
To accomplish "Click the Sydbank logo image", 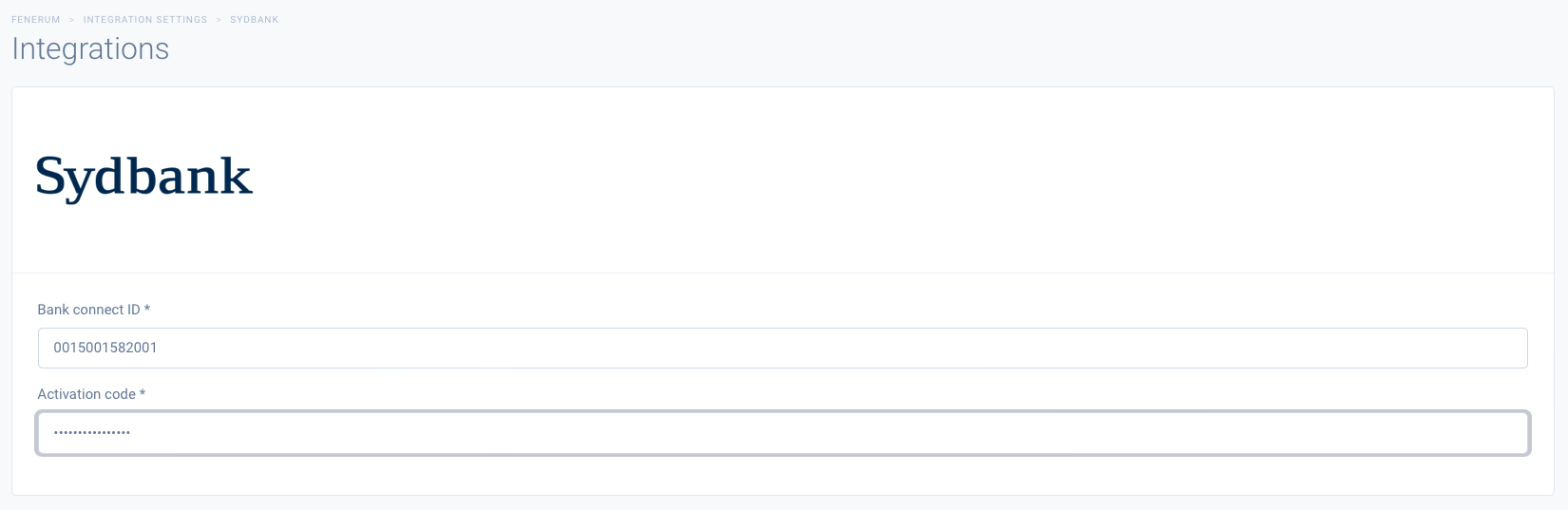I will 143,178.
